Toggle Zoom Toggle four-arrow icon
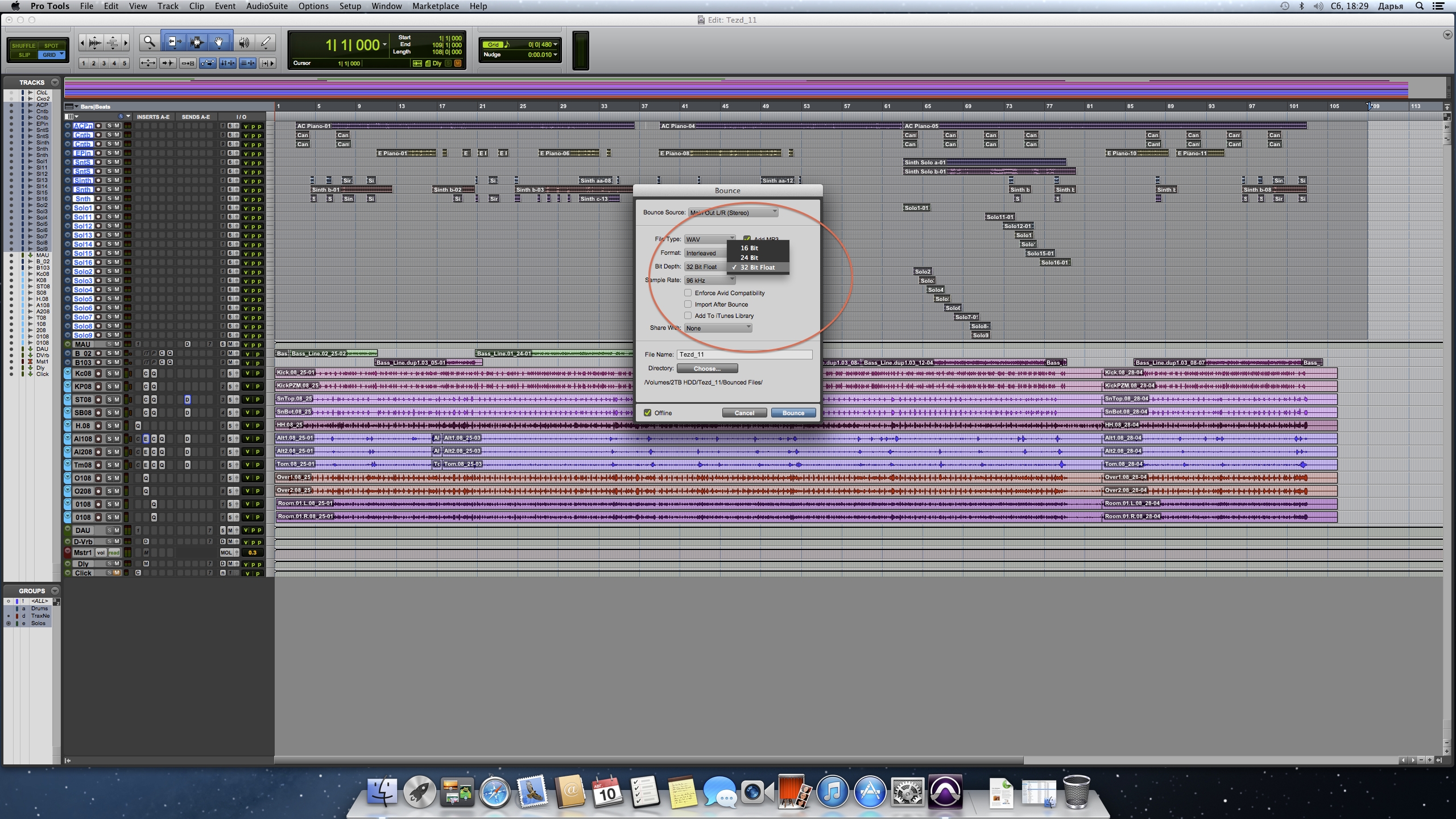Image resolution: width=1456 pixels, height=819 pixels. [x=148, y=63]
